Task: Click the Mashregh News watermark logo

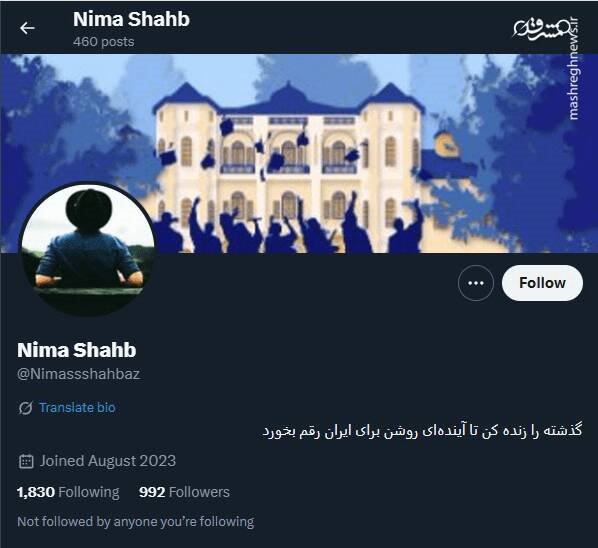Action: pos(540,28)
